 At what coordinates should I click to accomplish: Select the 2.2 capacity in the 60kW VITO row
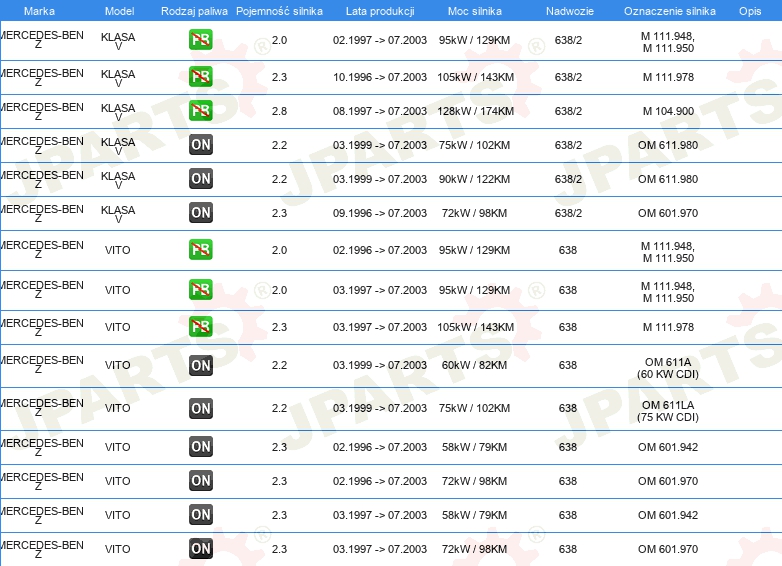point(279,365)
